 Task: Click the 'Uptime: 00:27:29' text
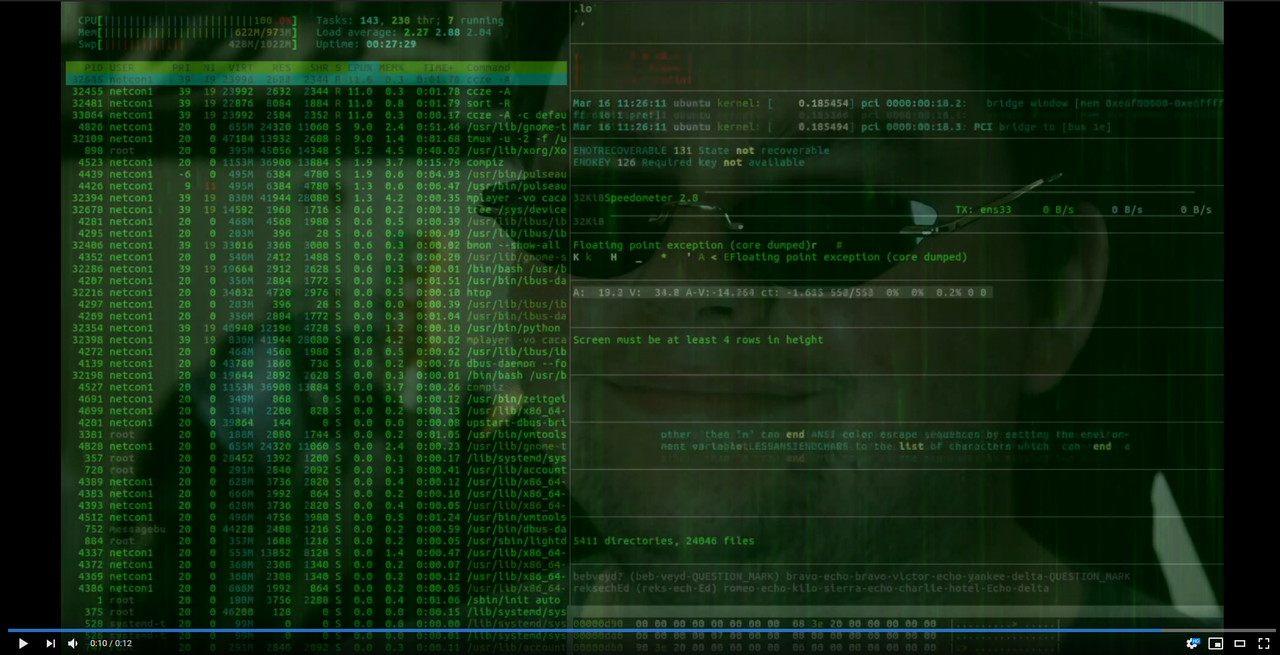[x=366, y=44]
